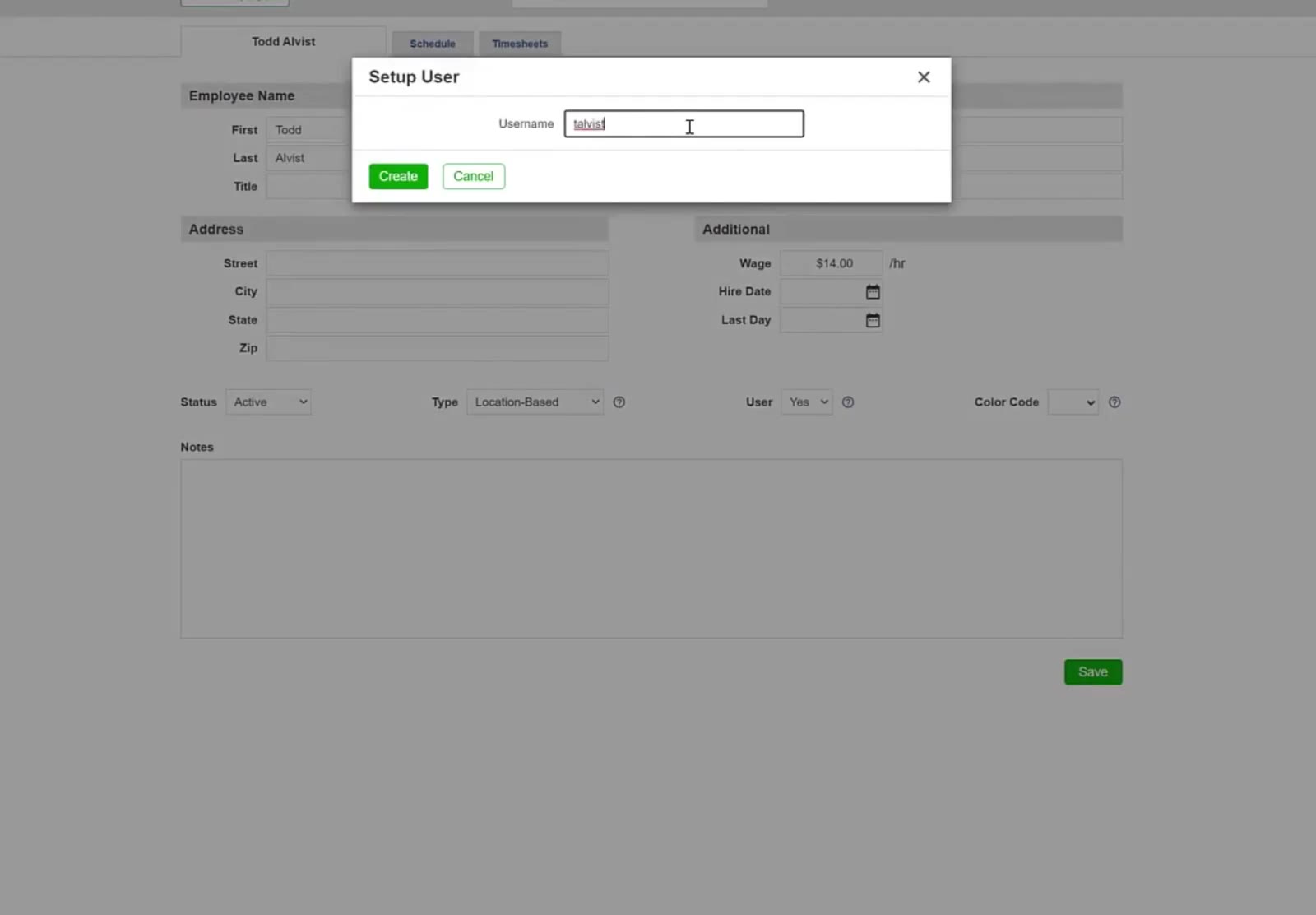Click the Wage field showing $14.00
Screen dimensions: 1316x915
(x=832, y=263)
